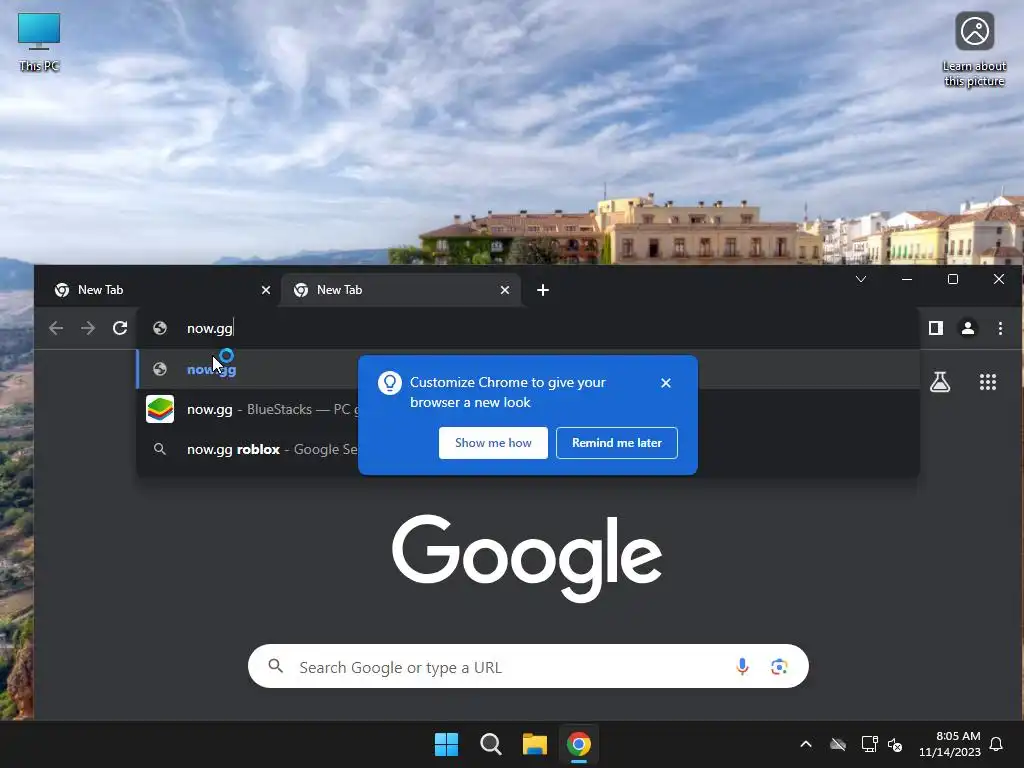Click the network tray icon
The image size is (1024, 768).
click(x=869, y=744)
